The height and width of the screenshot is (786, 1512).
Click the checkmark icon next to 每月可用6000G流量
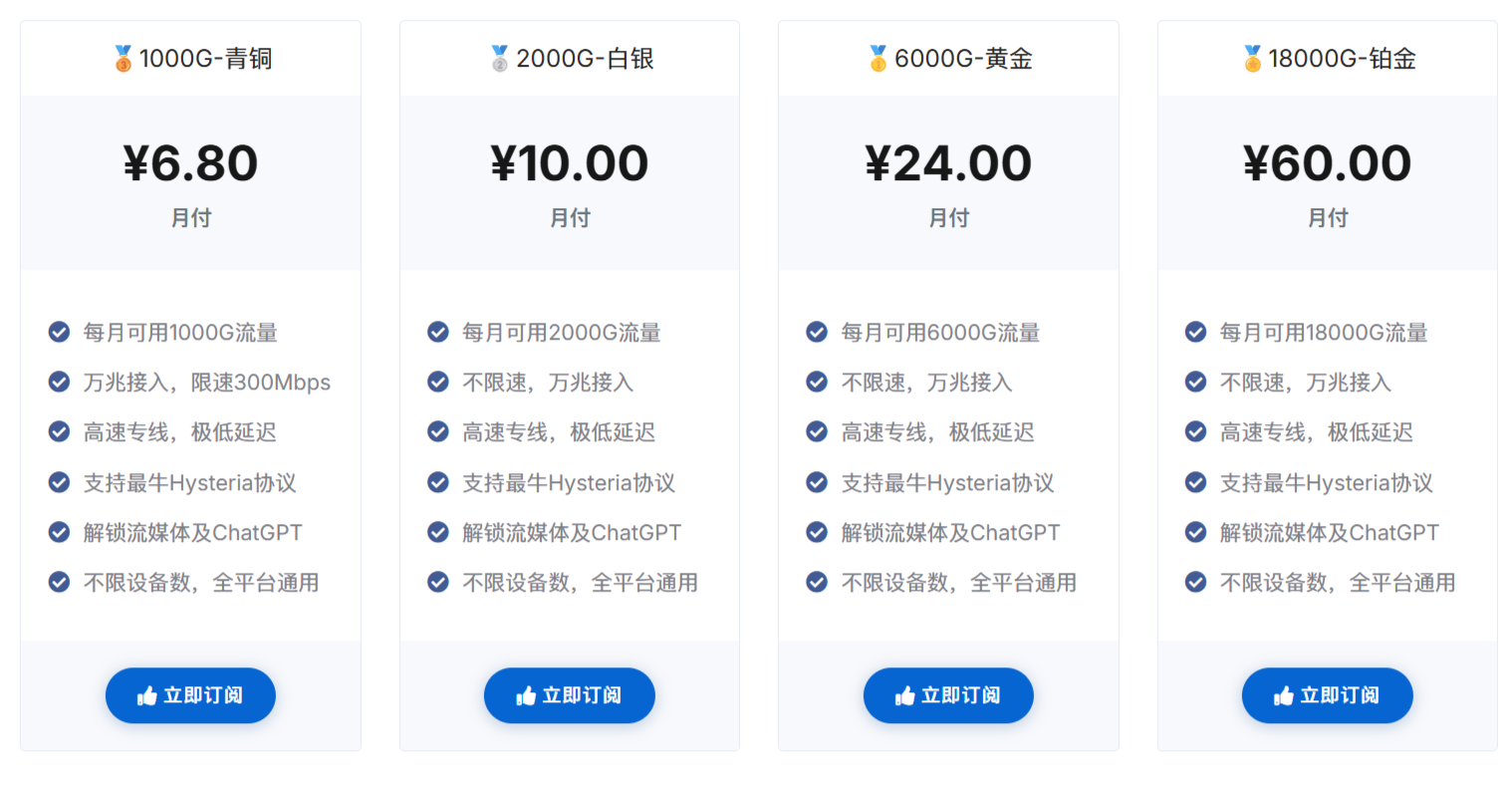pos(817,332)
